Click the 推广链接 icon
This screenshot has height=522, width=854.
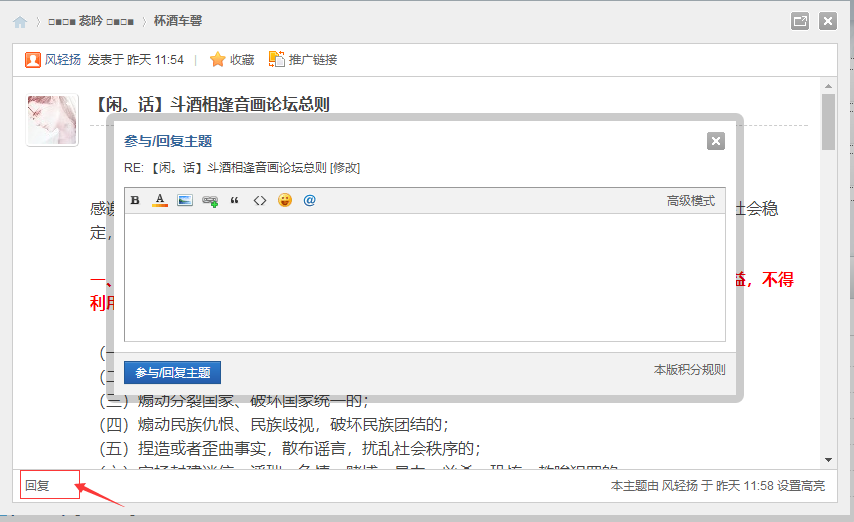click(x=277, y=59)
